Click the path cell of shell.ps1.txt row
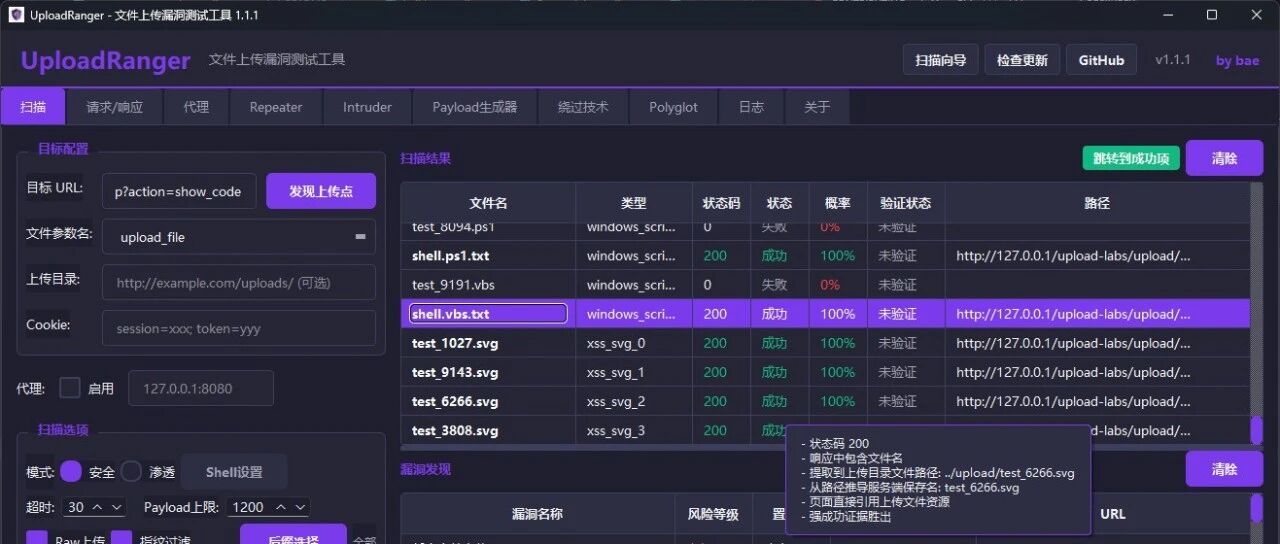 tap(1097, 256)
